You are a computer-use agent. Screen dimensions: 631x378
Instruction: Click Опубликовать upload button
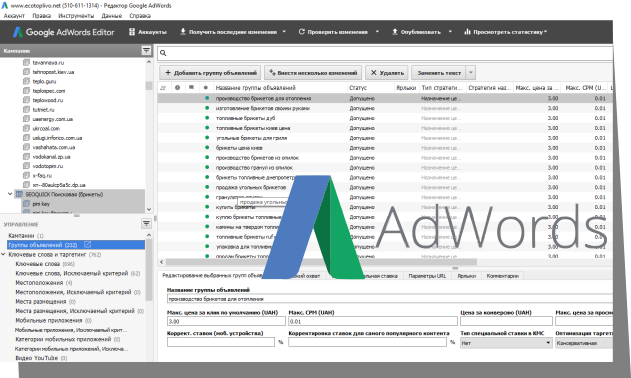click(416, 32)
